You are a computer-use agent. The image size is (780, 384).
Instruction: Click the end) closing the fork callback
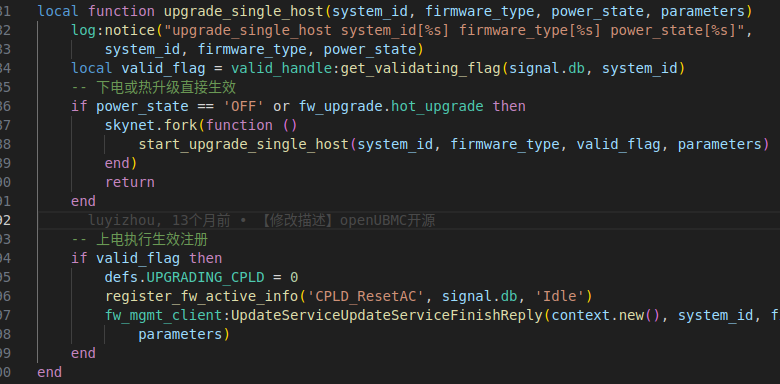point(121,163)
